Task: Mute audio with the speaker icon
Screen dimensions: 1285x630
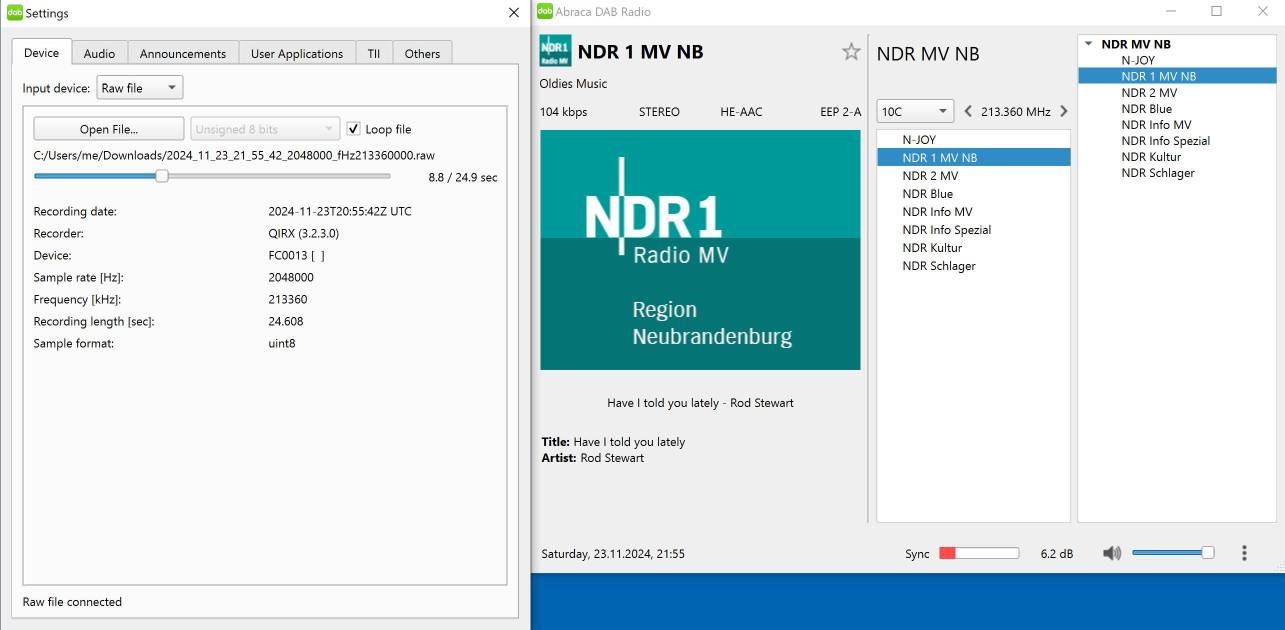Action: tap(1112, 553)
